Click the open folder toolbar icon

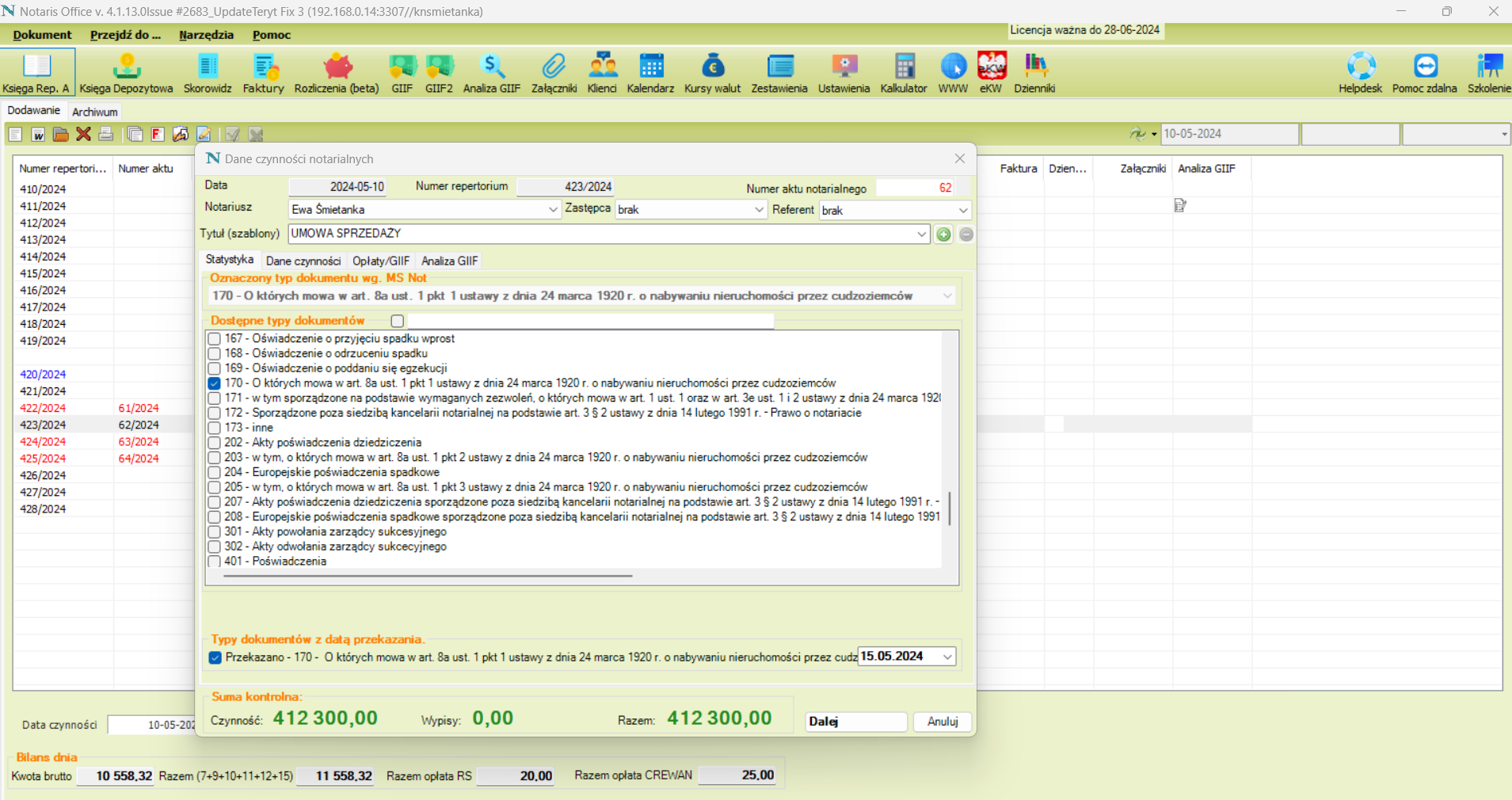[60, 134]
